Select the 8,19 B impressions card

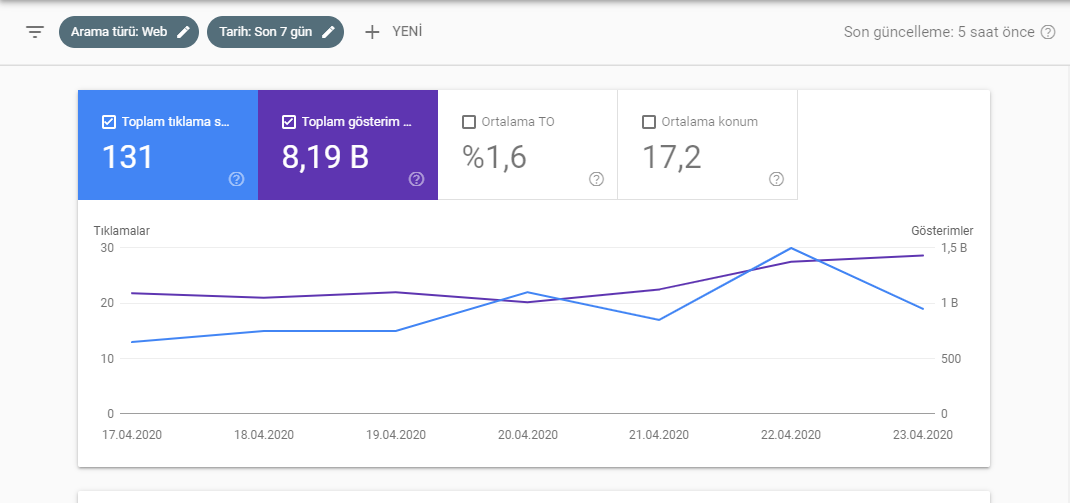tap(348, 145)
